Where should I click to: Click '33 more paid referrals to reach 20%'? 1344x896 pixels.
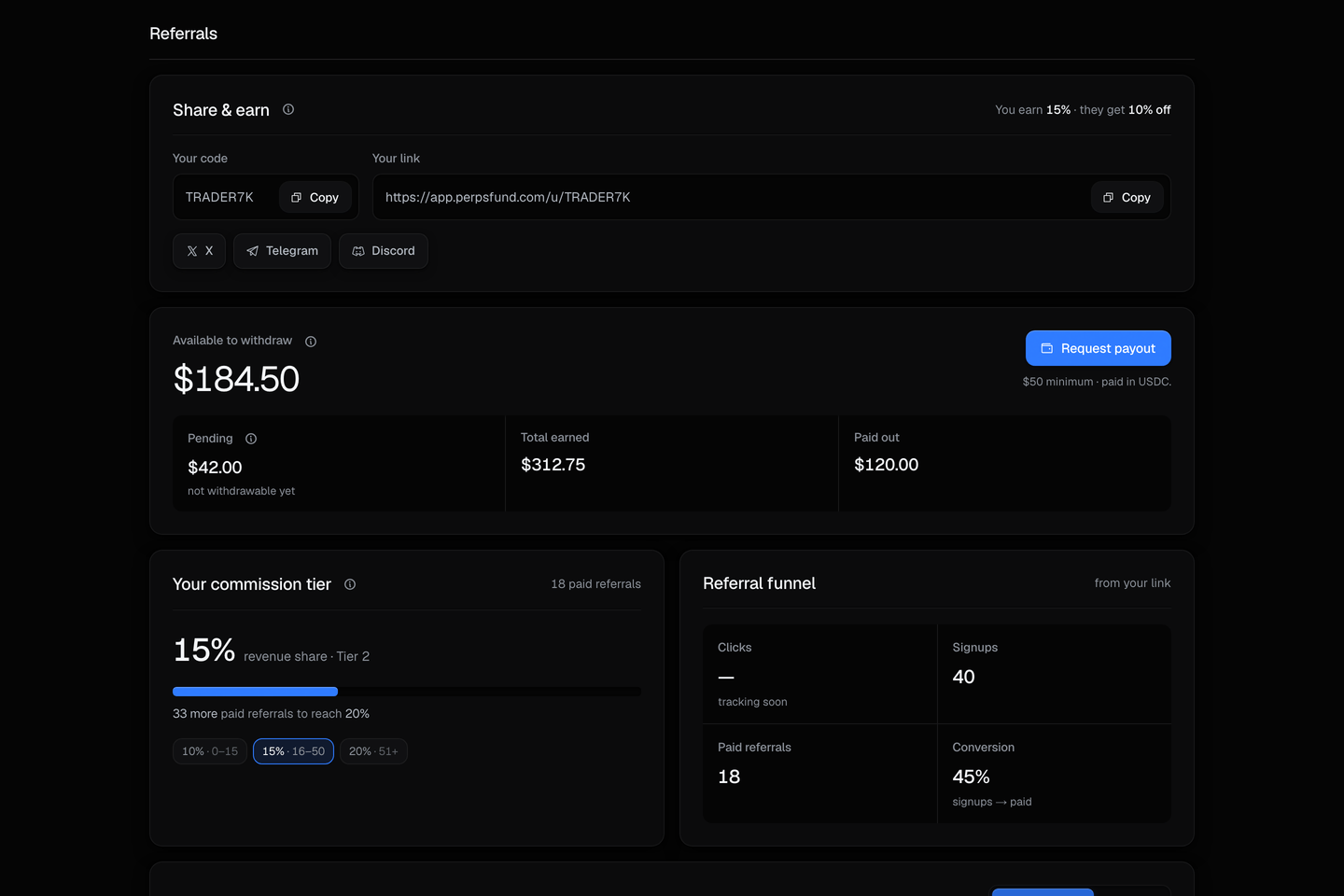tap(271, 714)
